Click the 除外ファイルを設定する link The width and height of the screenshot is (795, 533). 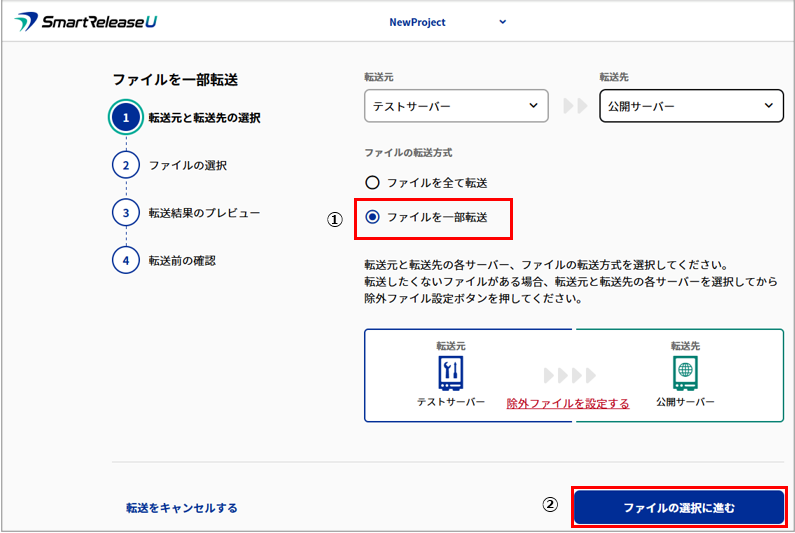pos(568,404)
